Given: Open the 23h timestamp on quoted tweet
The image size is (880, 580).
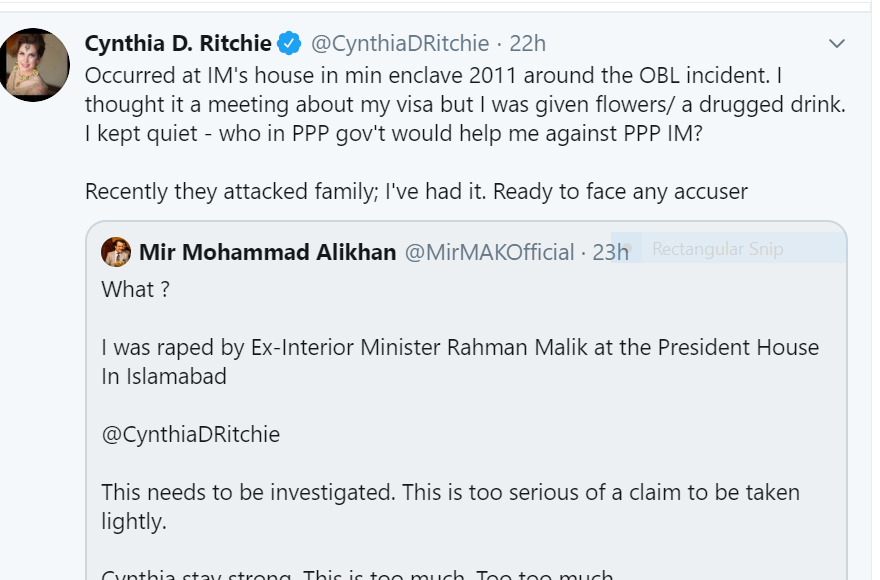Looking at the screenshot, I should tap(610, 252).
